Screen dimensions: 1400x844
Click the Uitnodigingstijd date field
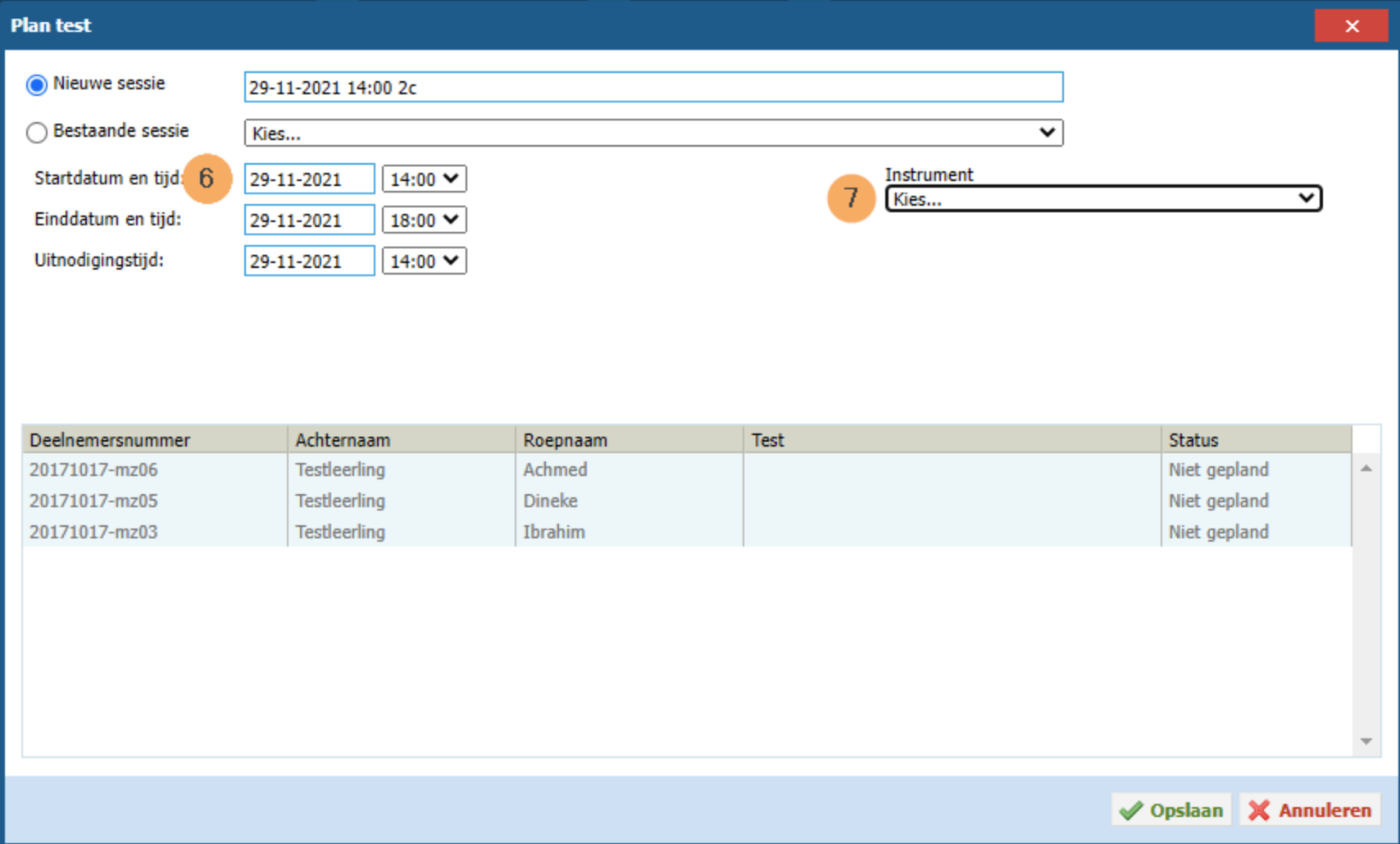(309, 261)
